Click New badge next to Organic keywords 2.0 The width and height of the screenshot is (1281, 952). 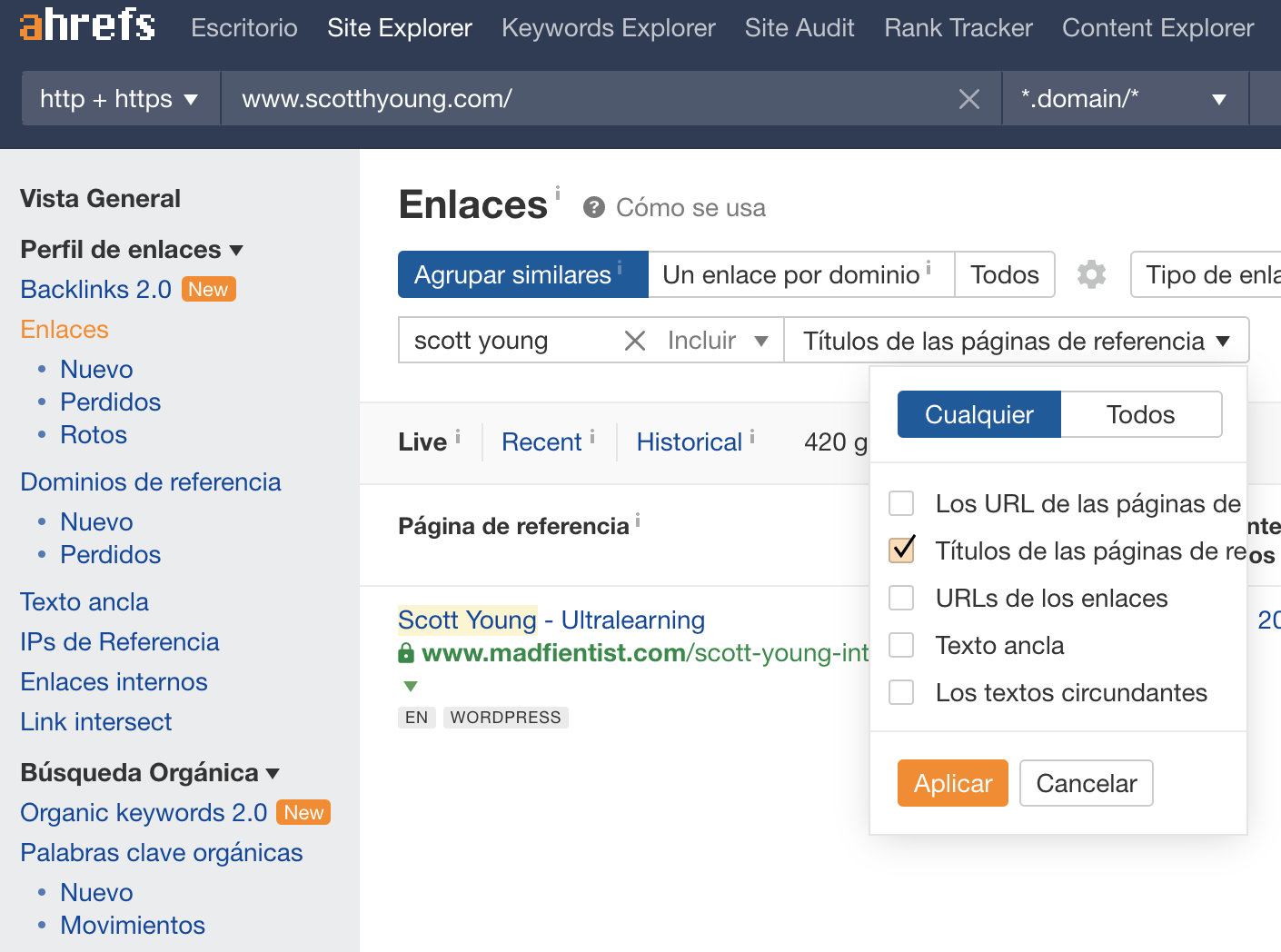coord(303,812)
